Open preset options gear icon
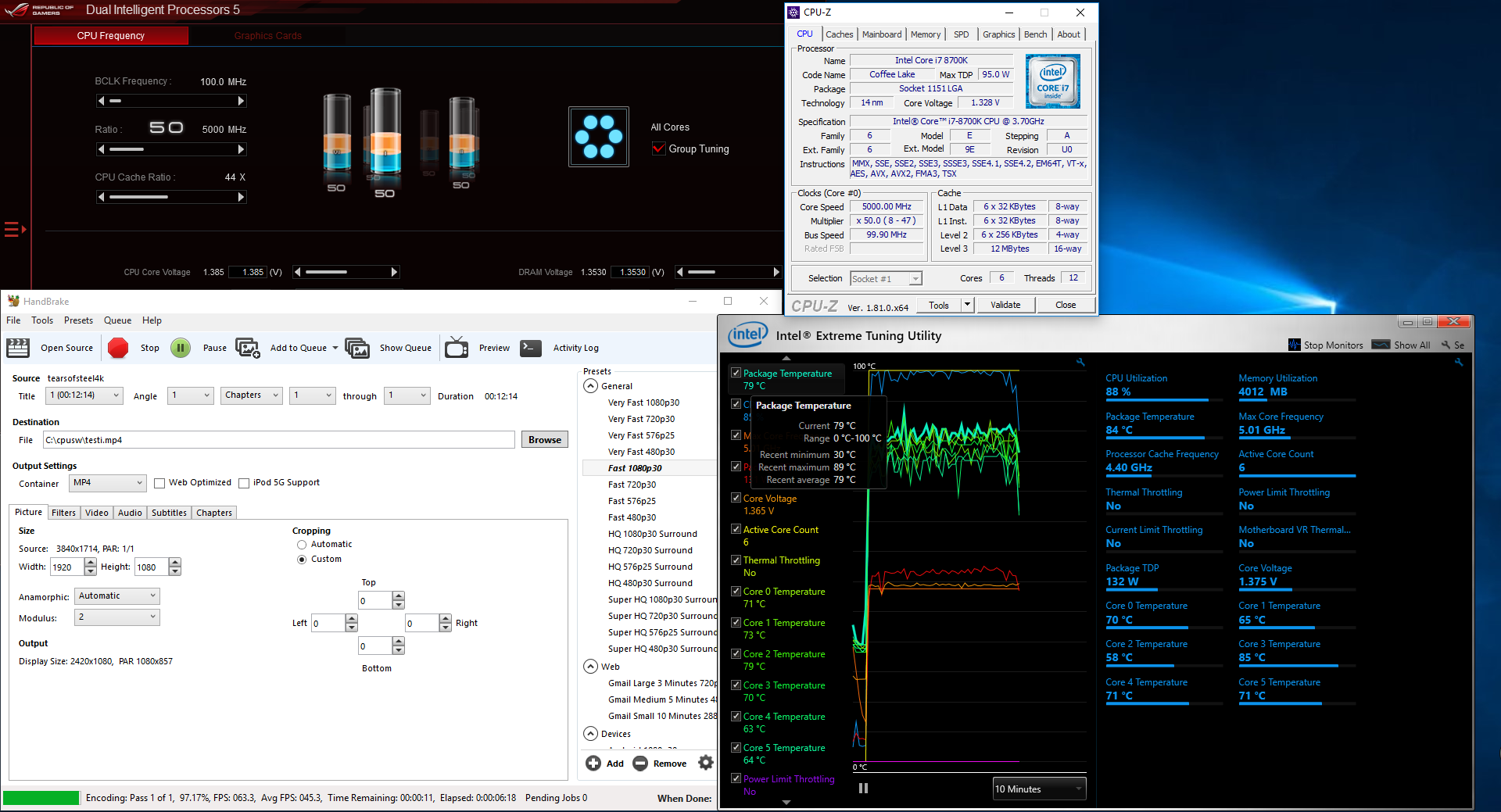1501x812 pixels. [x=706, y=763]
